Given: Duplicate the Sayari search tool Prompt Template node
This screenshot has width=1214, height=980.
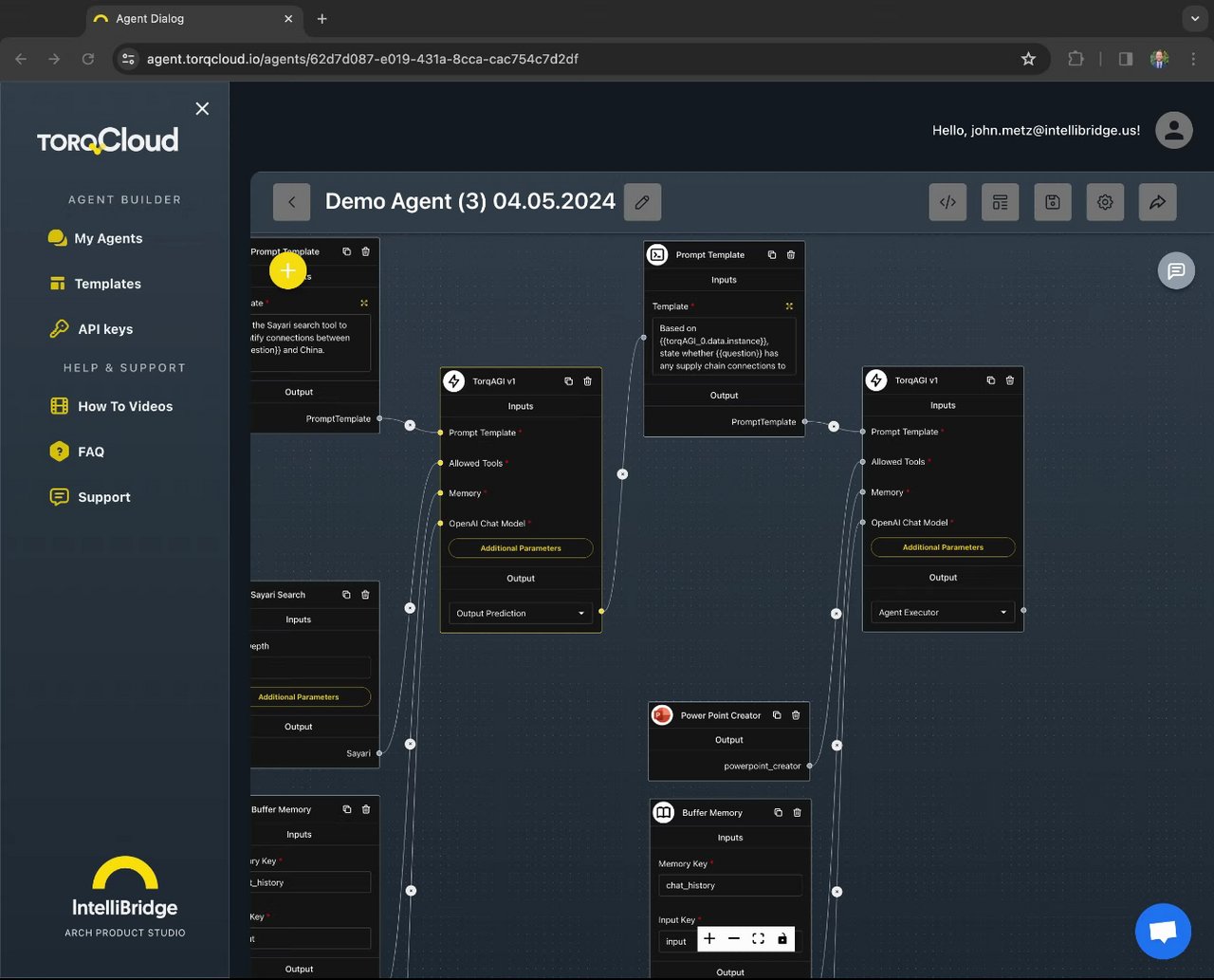Looking at the screenshot, I should [346, 251].
